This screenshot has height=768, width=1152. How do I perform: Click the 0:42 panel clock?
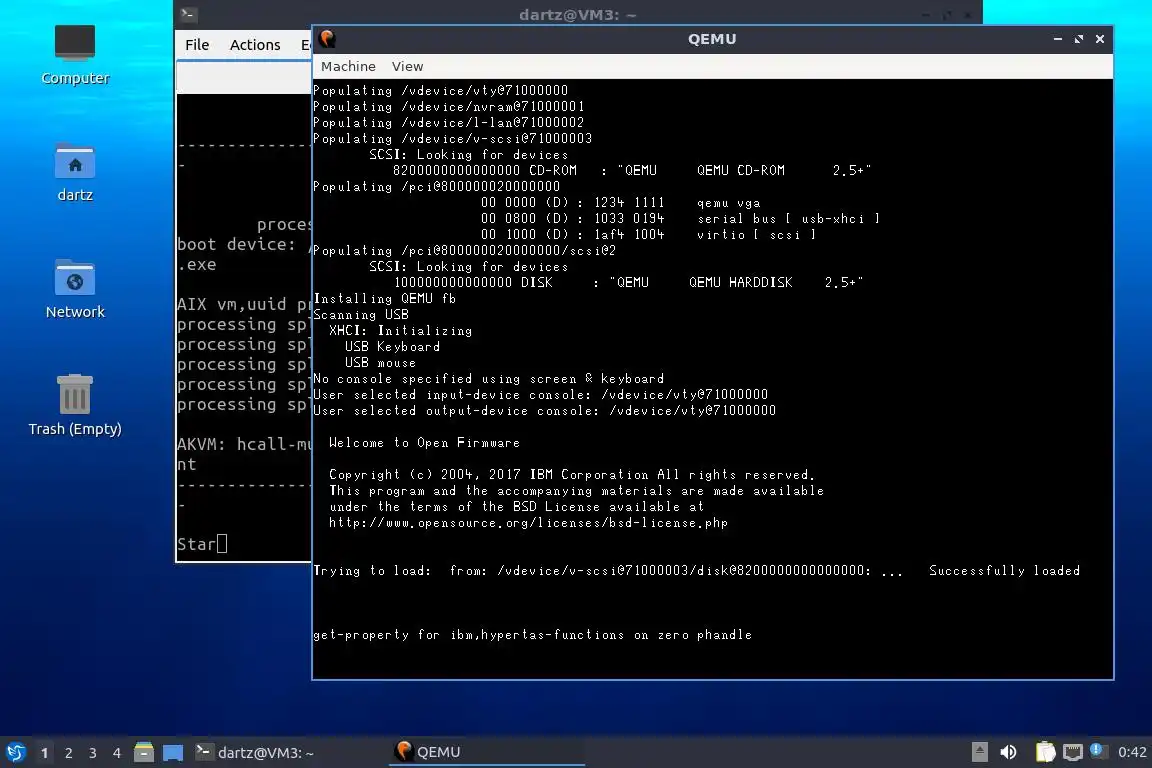click(x=1131, y=752)
